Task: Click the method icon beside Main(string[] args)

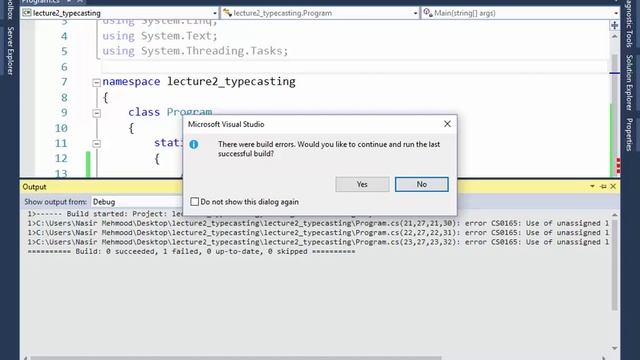Action: 428,13
